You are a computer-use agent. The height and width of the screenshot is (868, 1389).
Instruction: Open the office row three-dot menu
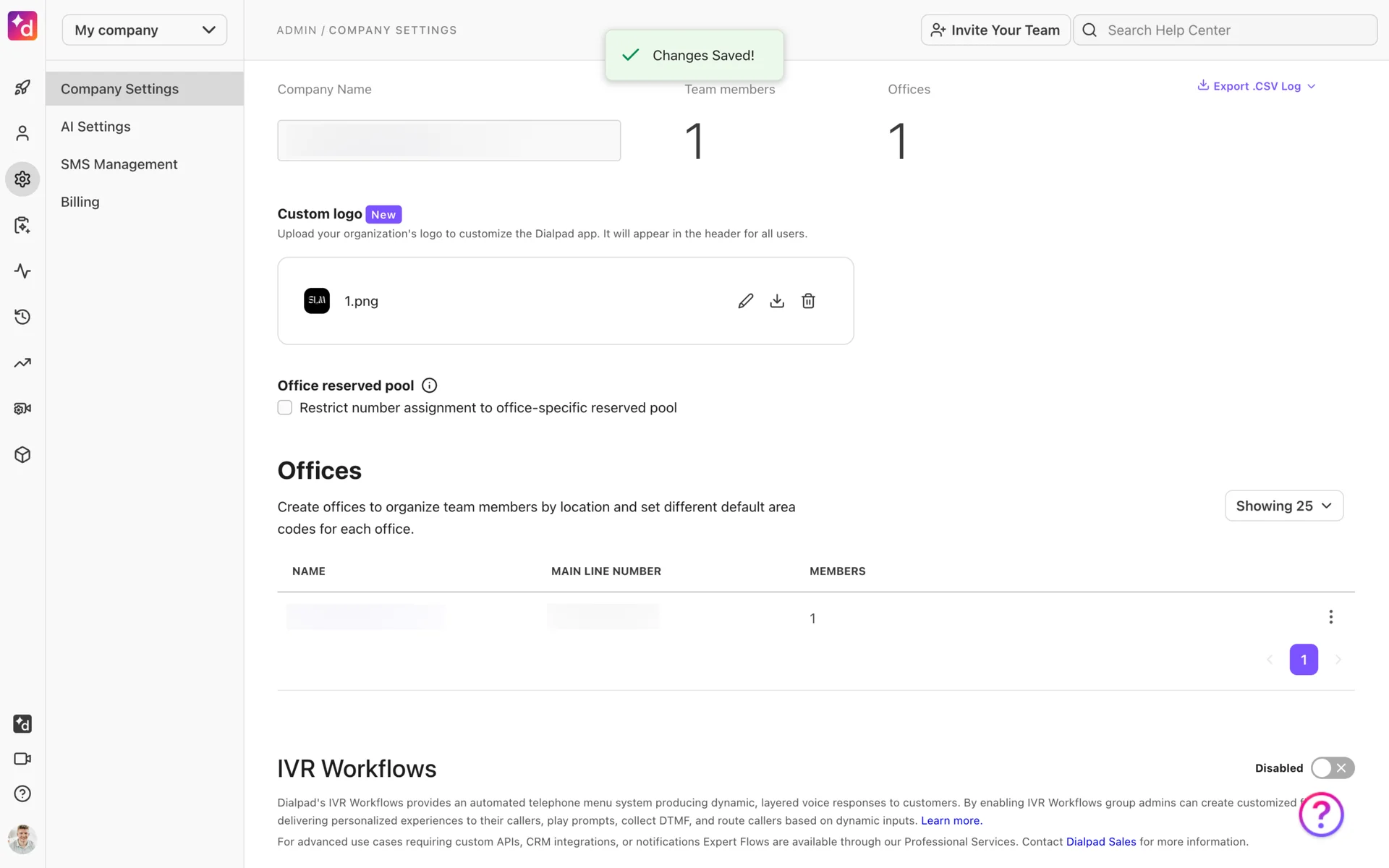(1330, 617)
